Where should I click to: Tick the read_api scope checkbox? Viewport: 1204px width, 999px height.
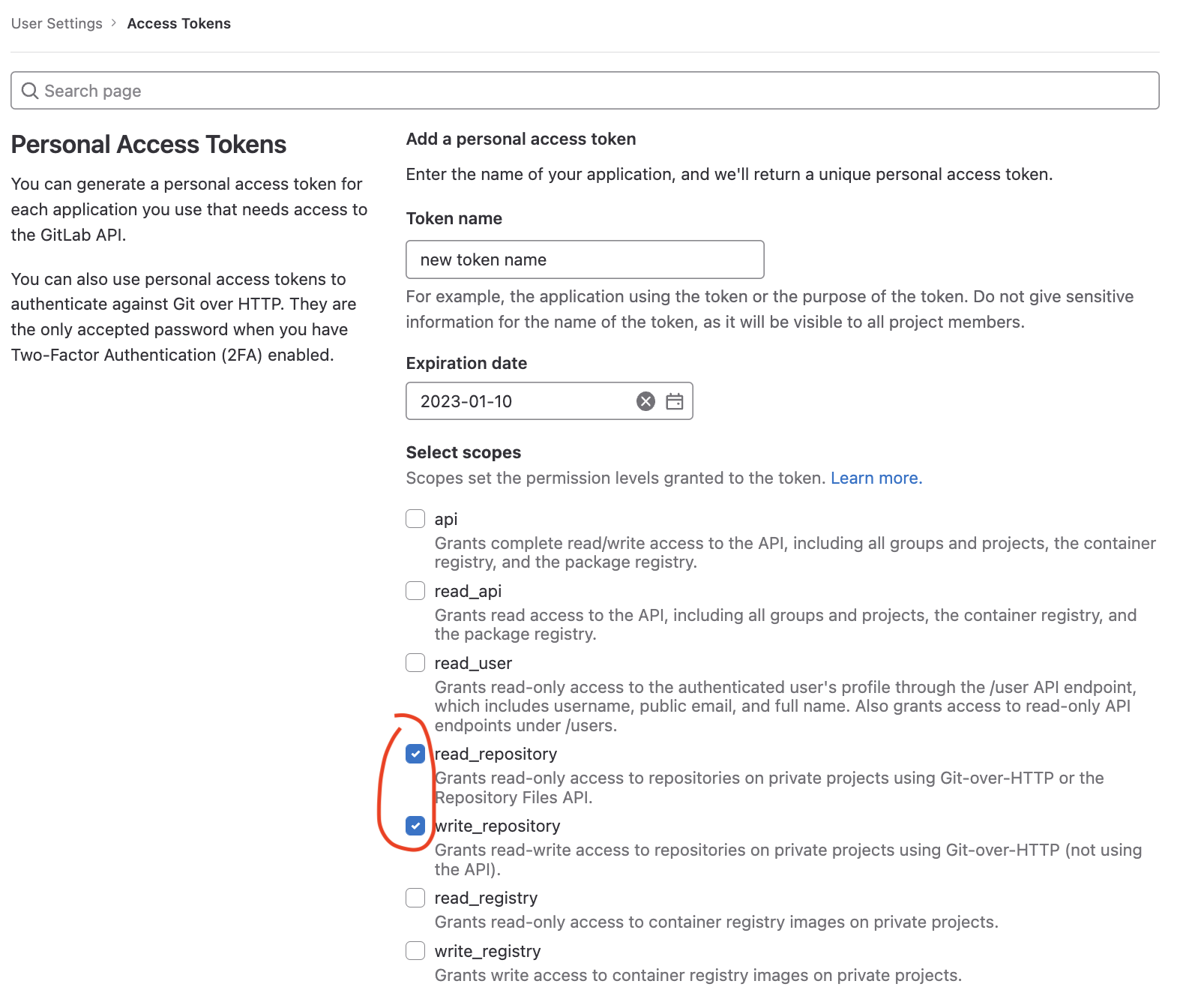tap(415, 591)
